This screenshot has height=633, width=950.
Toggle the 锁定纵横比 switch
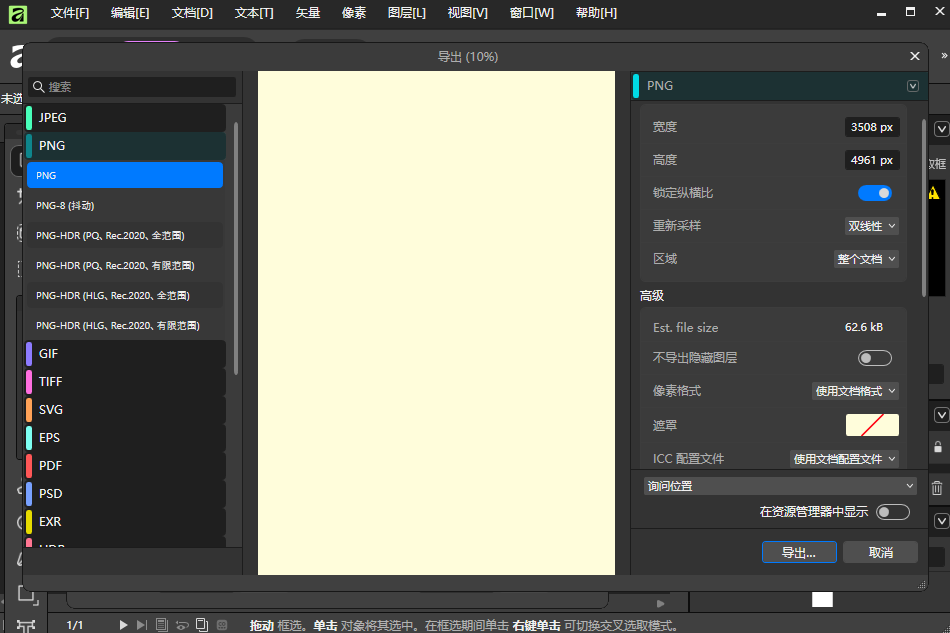pos(874,193)
